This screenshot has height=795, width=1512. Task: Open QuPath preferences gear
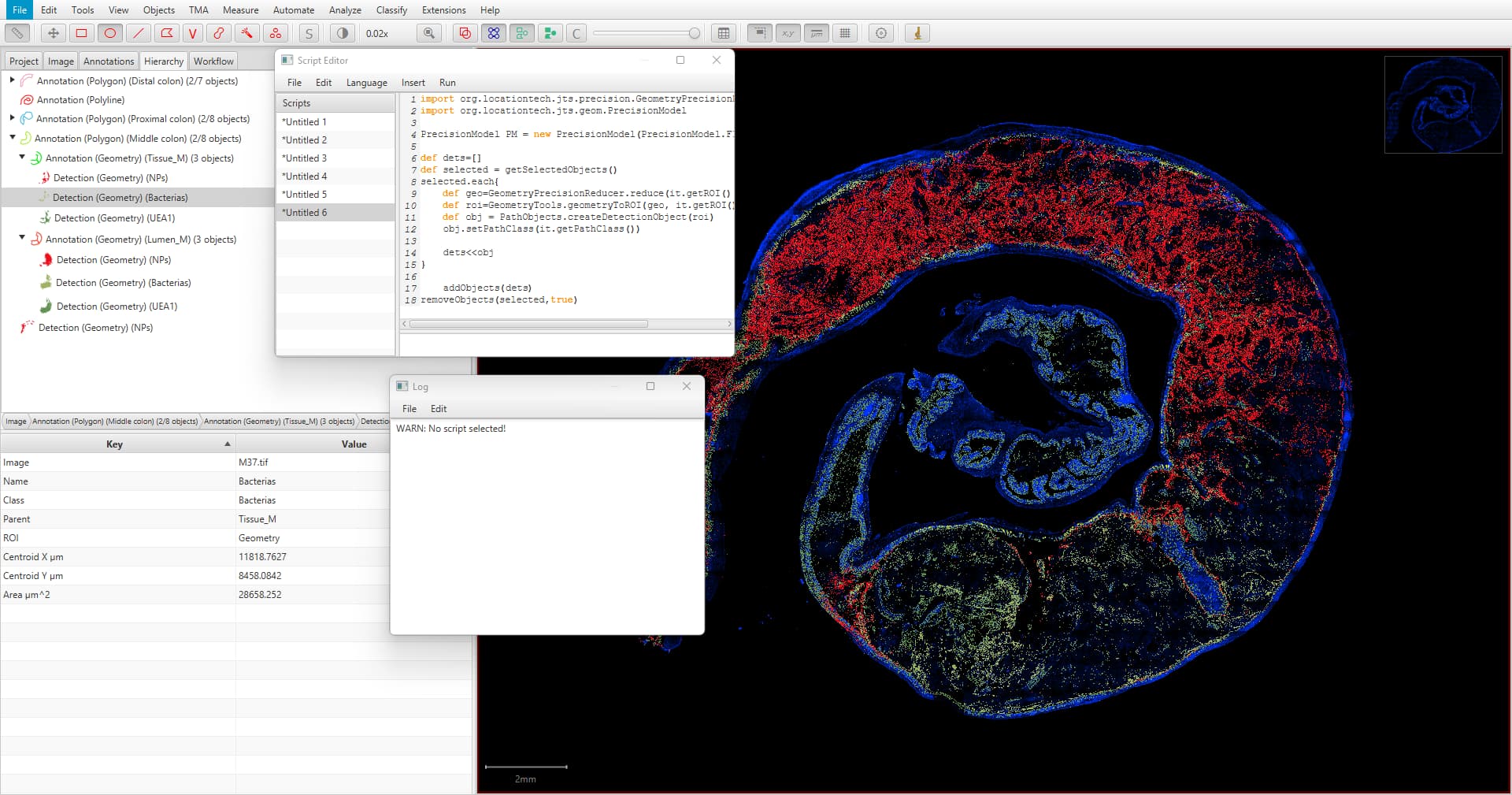tap(880, 33)
